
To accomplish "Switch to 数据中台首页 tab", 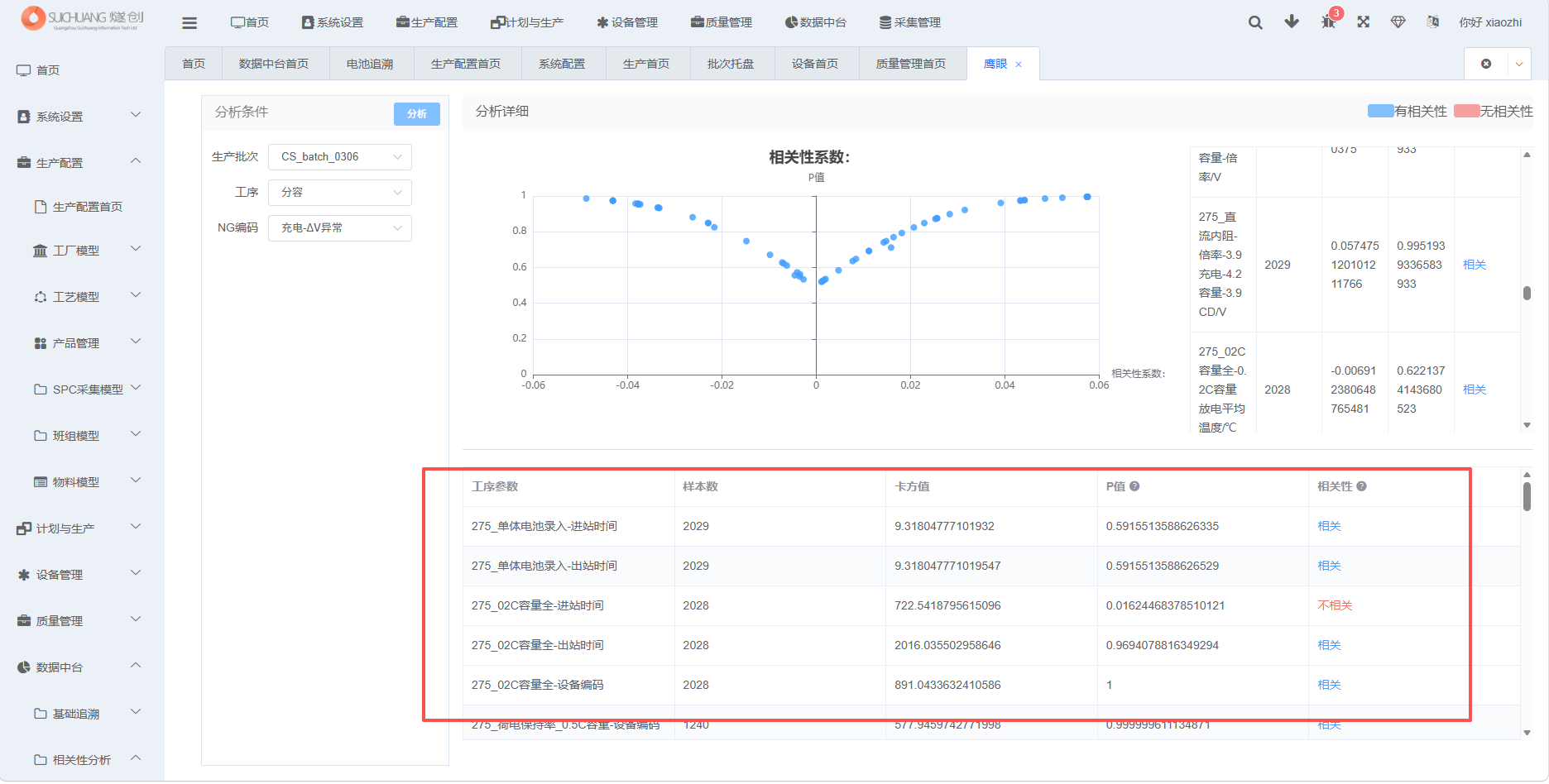I will coord(274,64).
